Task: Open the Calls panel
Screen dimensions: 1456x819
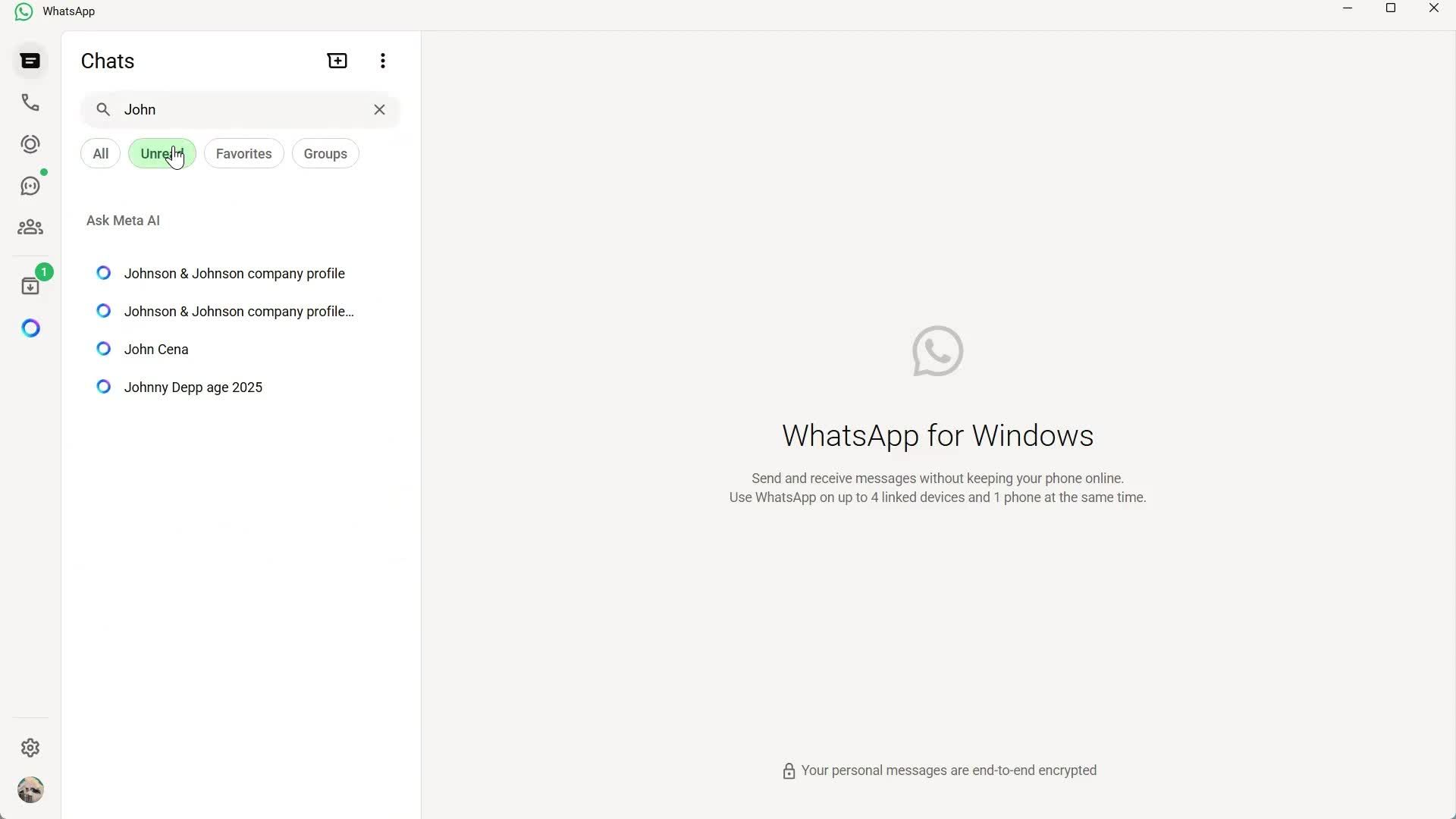Action: coord(30,102)
